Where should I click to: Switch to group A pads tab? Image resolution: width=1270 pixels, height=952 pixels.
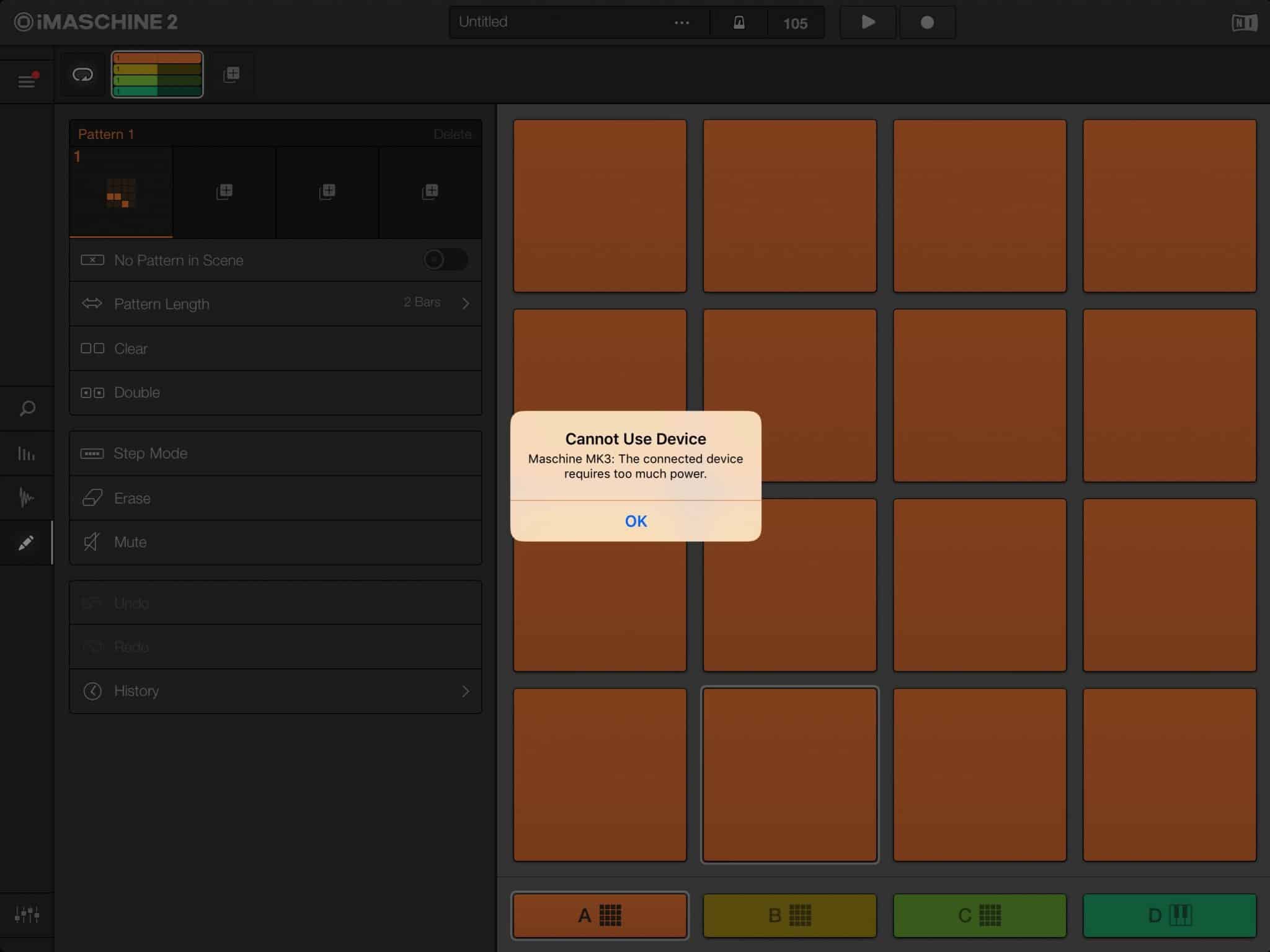600,915
